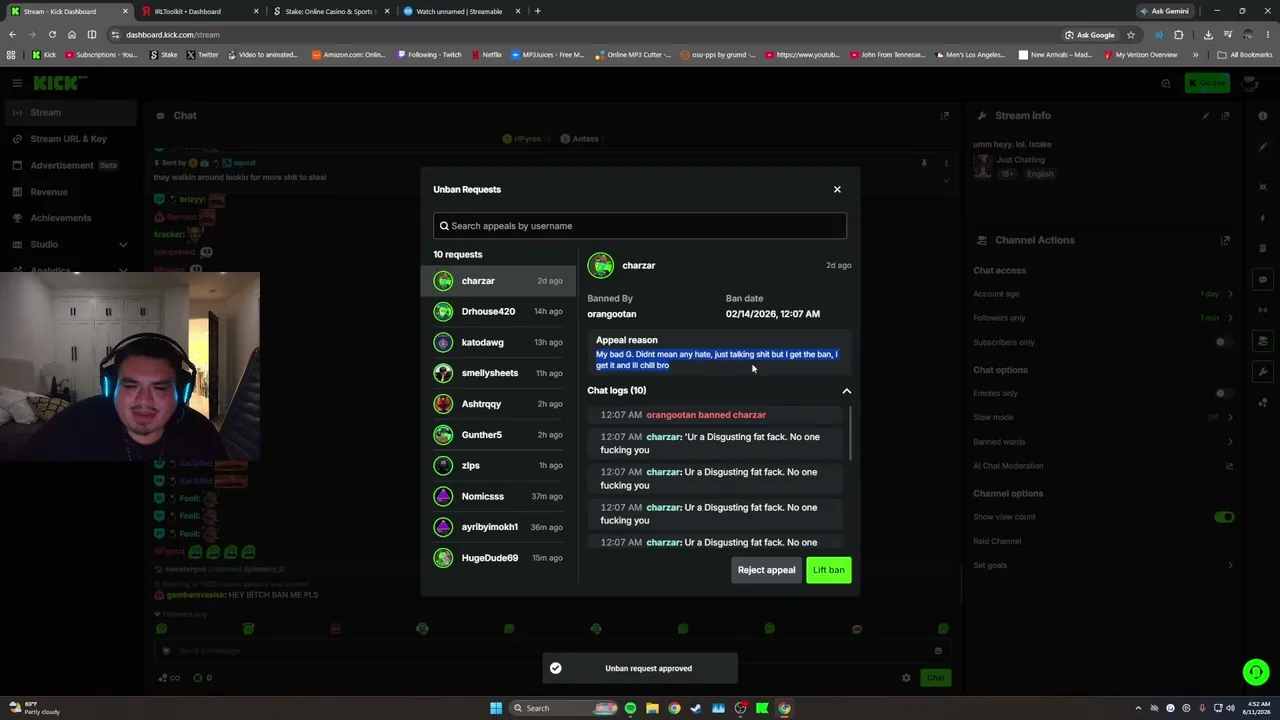Image resolution: width=1280 pixels, height=720 pixels.
Task: Close the Unban Requests dialog
Action: (x=837, y=189)
